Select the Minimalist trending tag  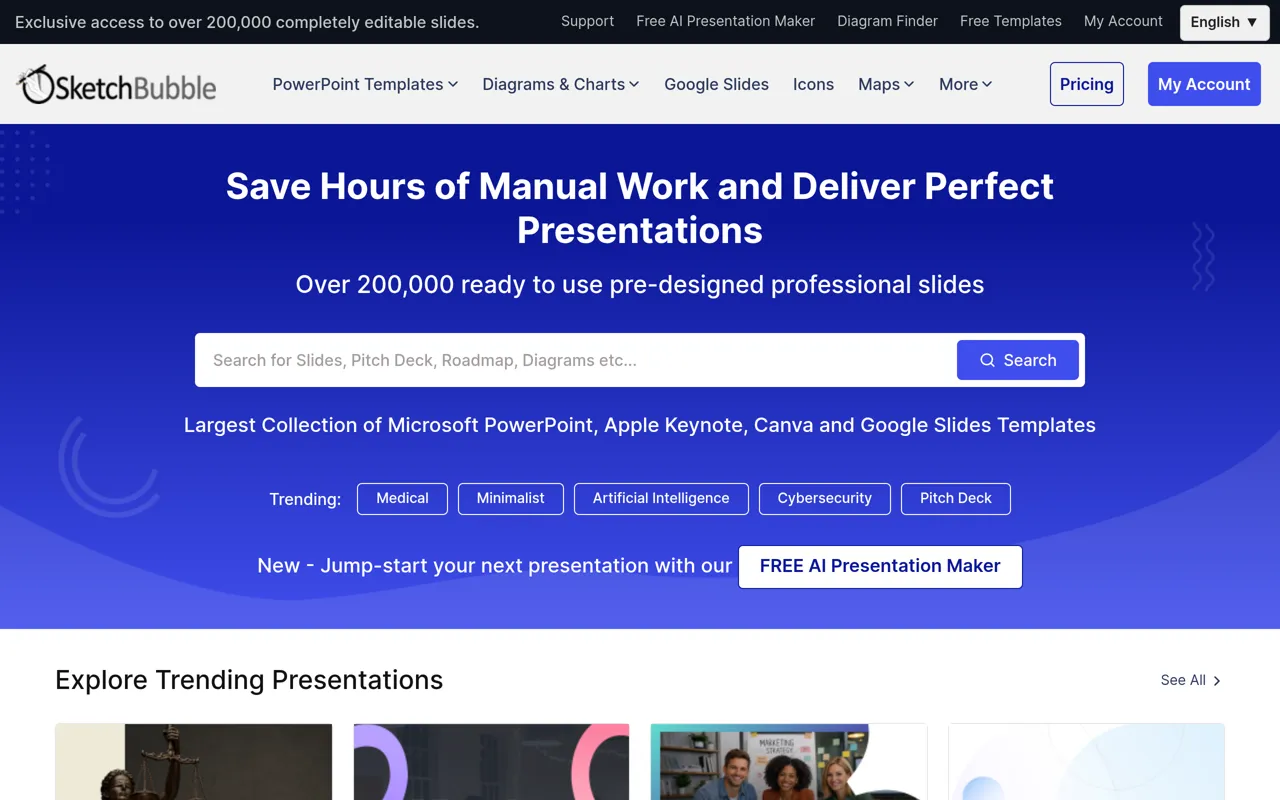(x=511, y=498)
